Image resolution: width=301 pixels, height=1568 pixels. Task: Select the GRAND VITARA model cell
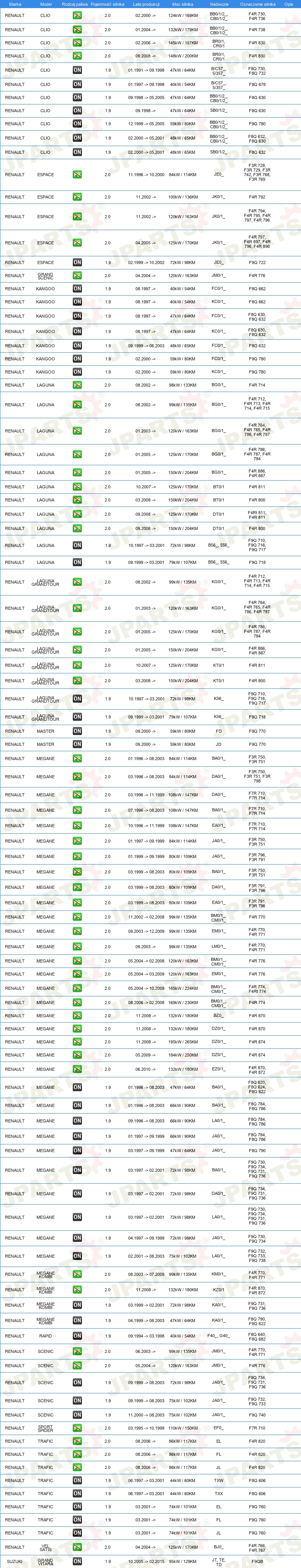(x=45, y=1561)
